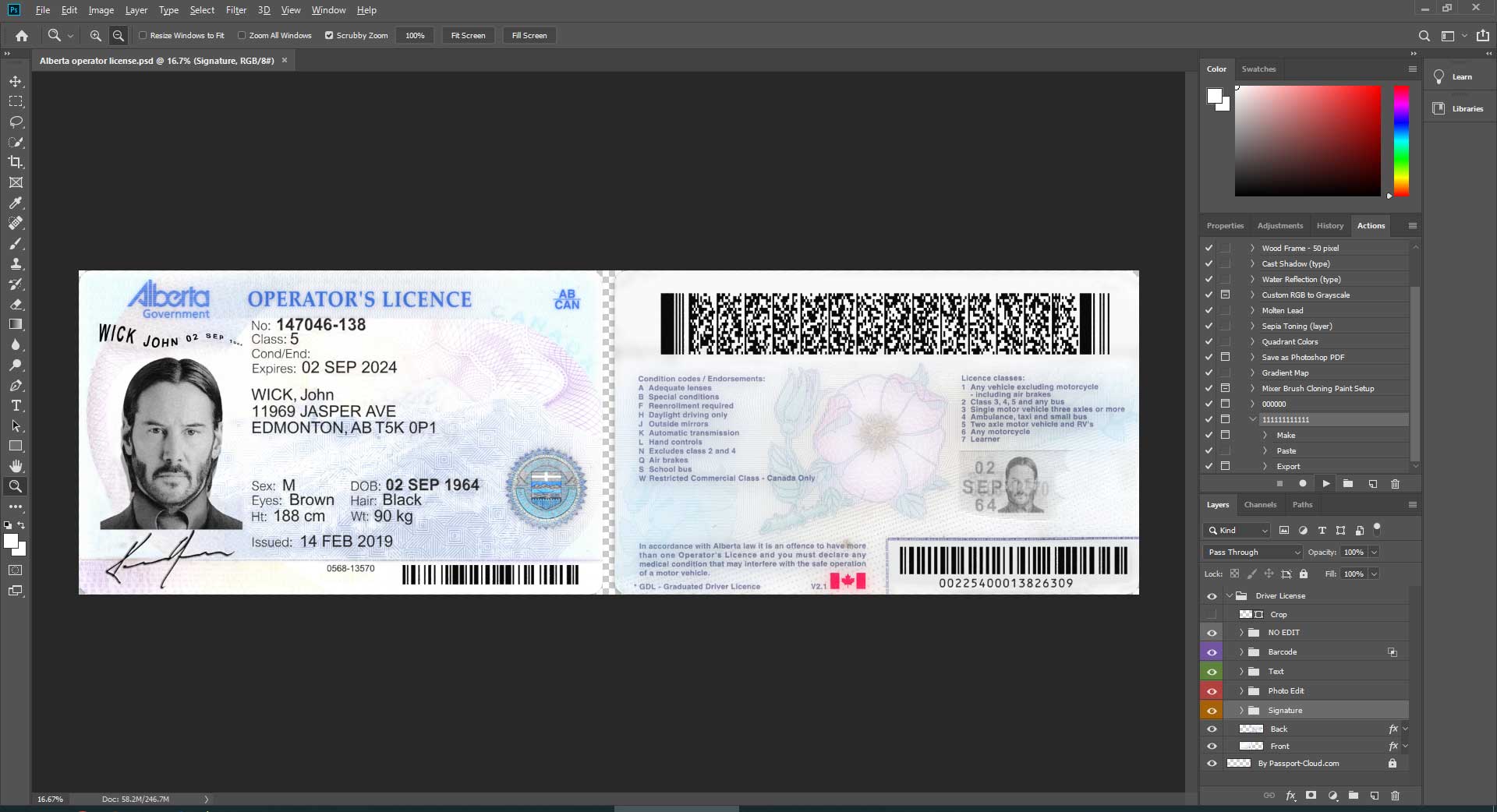Click the vertical hue slider bar
1497x812 pixels.
(1401, 140)
